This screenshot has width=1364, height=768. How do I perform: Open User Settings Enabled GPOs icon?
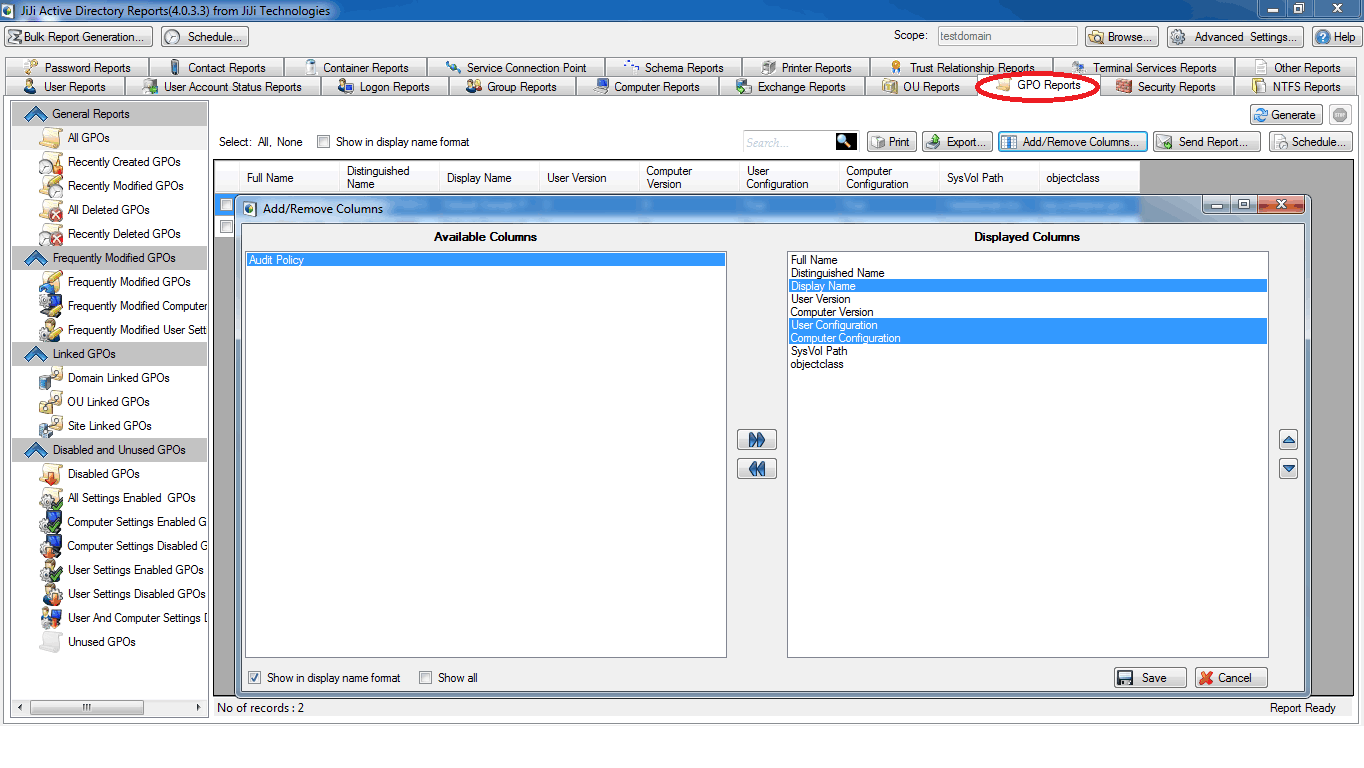pos(51,570)
